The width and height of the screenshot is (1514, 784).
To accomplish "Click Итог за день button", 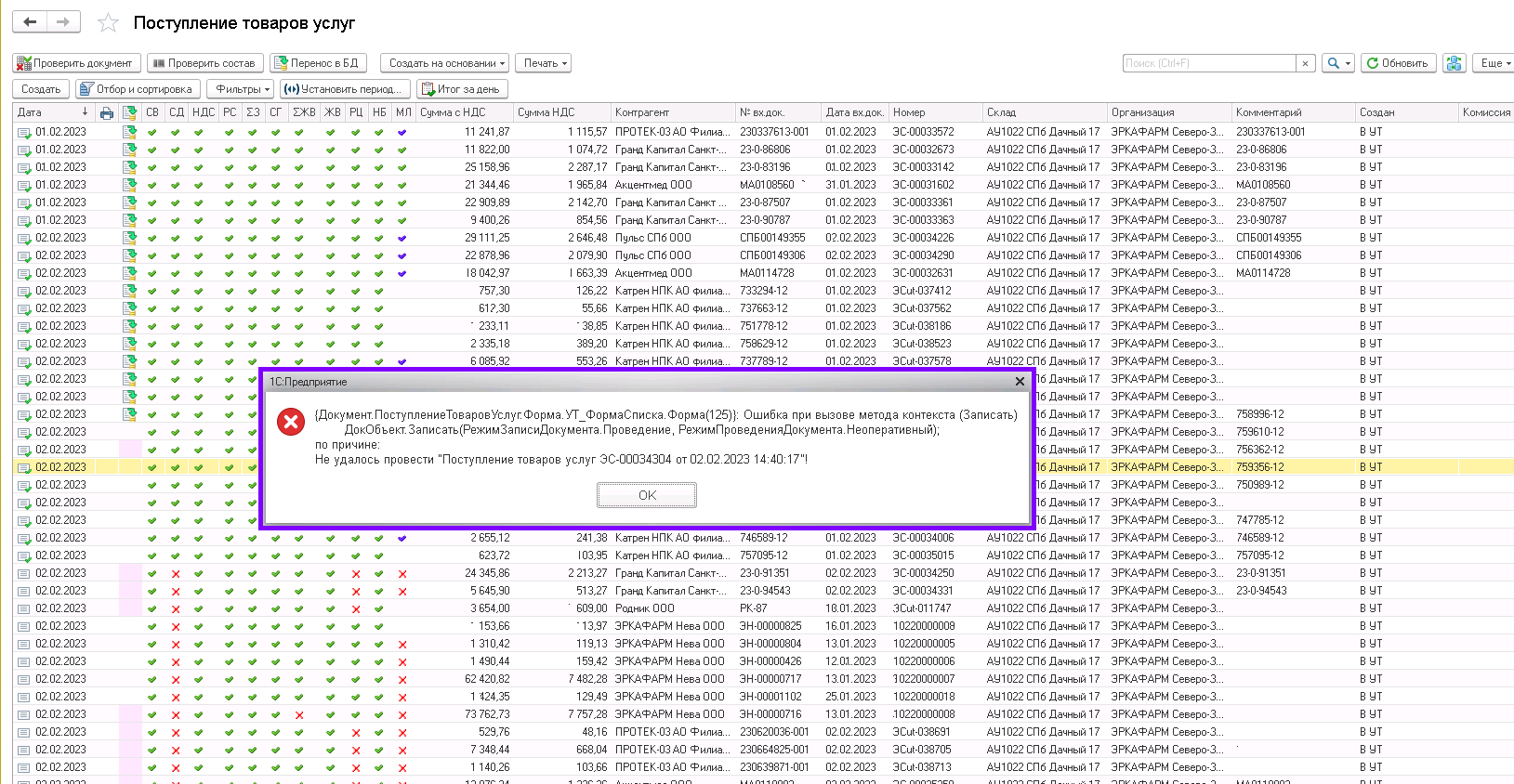I will pos(461,89).
